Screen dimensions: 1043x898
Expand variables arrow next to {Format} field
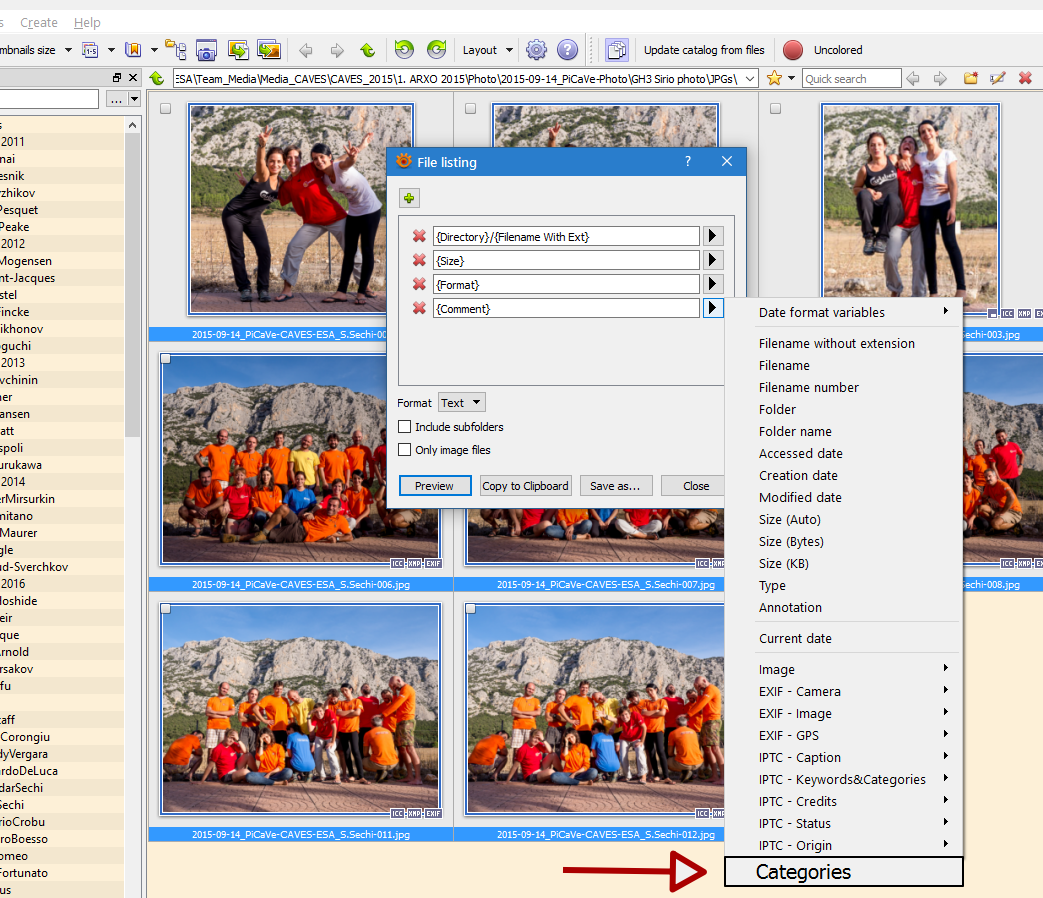(x=712, y=284)
